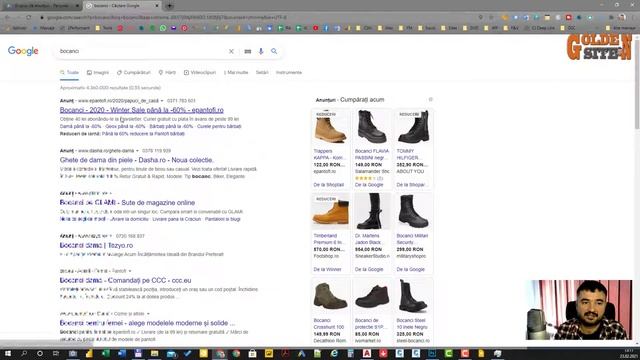Expand dropdown arrow beside dasha.ro ad URL
This screenshot has height=360, width=640.
tap(137, 151)
